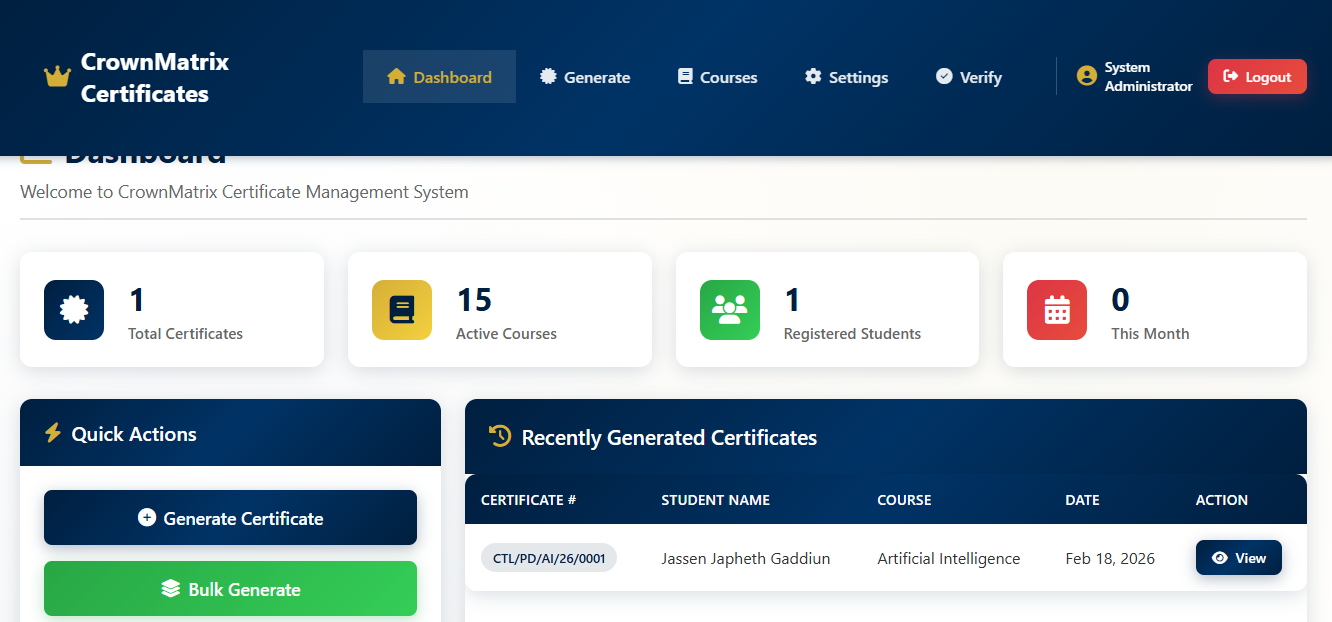Click the This Month label
1332x622 pixels.
1150,334
